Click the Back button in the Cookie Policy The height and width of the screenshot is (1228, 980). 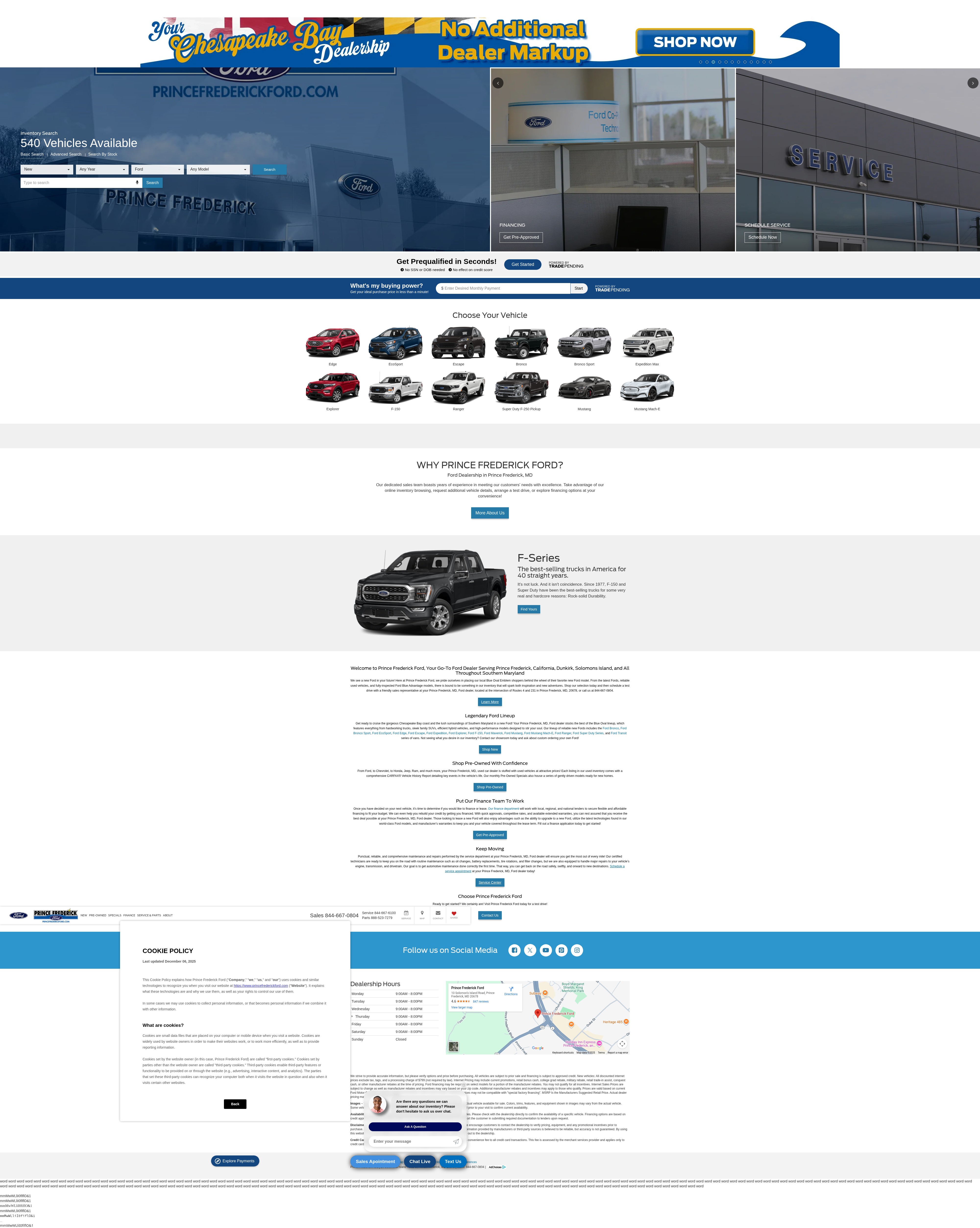(235, 1104)
